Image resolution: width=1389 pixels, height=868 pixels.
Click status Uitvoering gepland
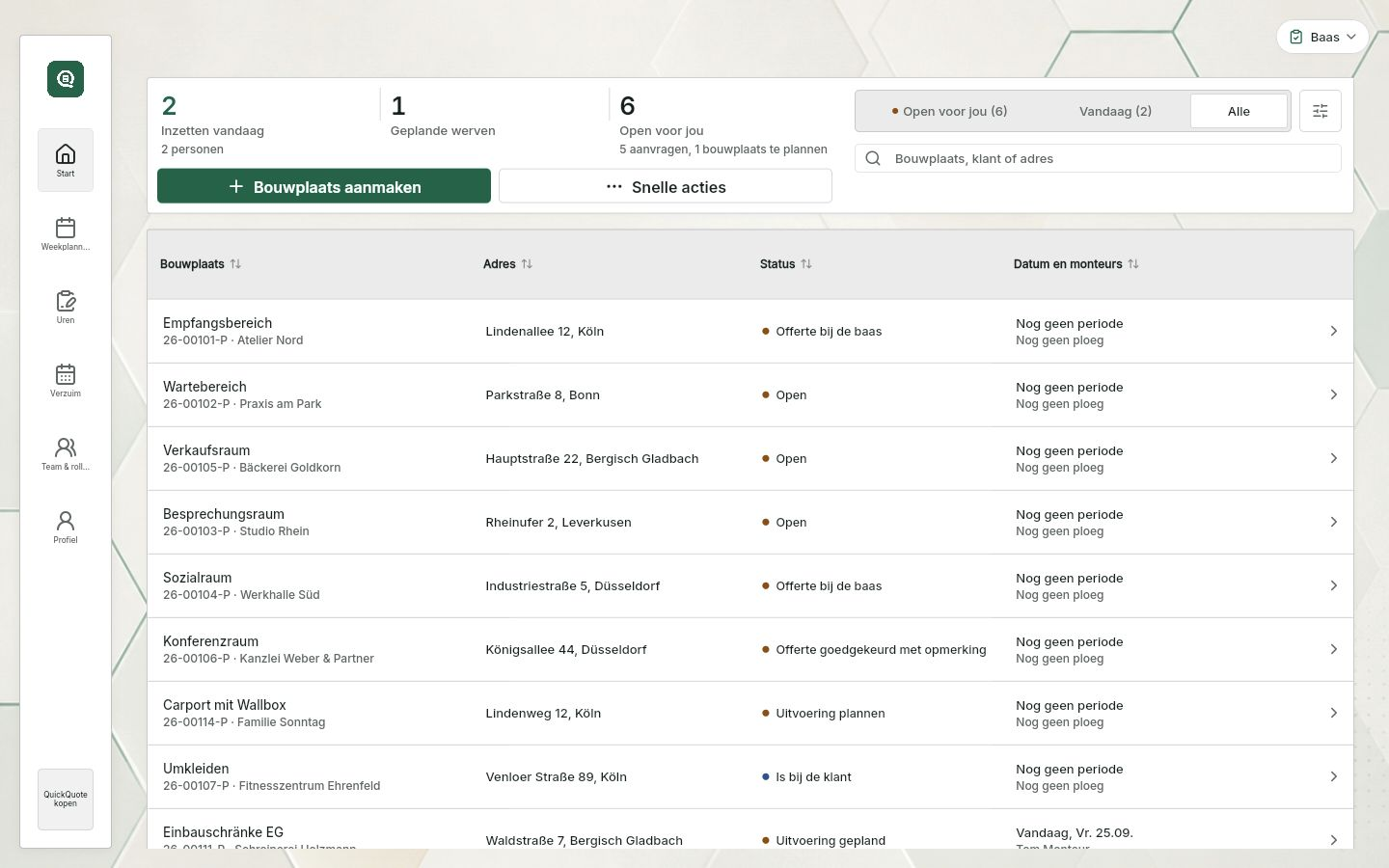coord(831,840)
